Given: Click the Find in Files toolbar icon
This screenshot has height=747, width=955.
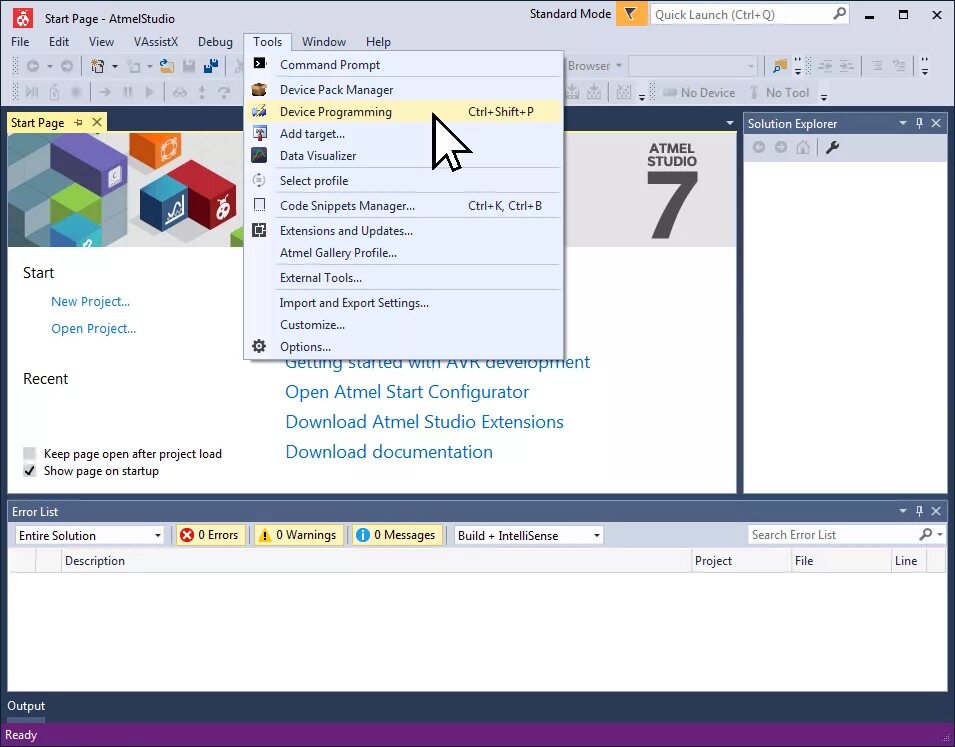Looking at the screenshot, I should point(779,66).
